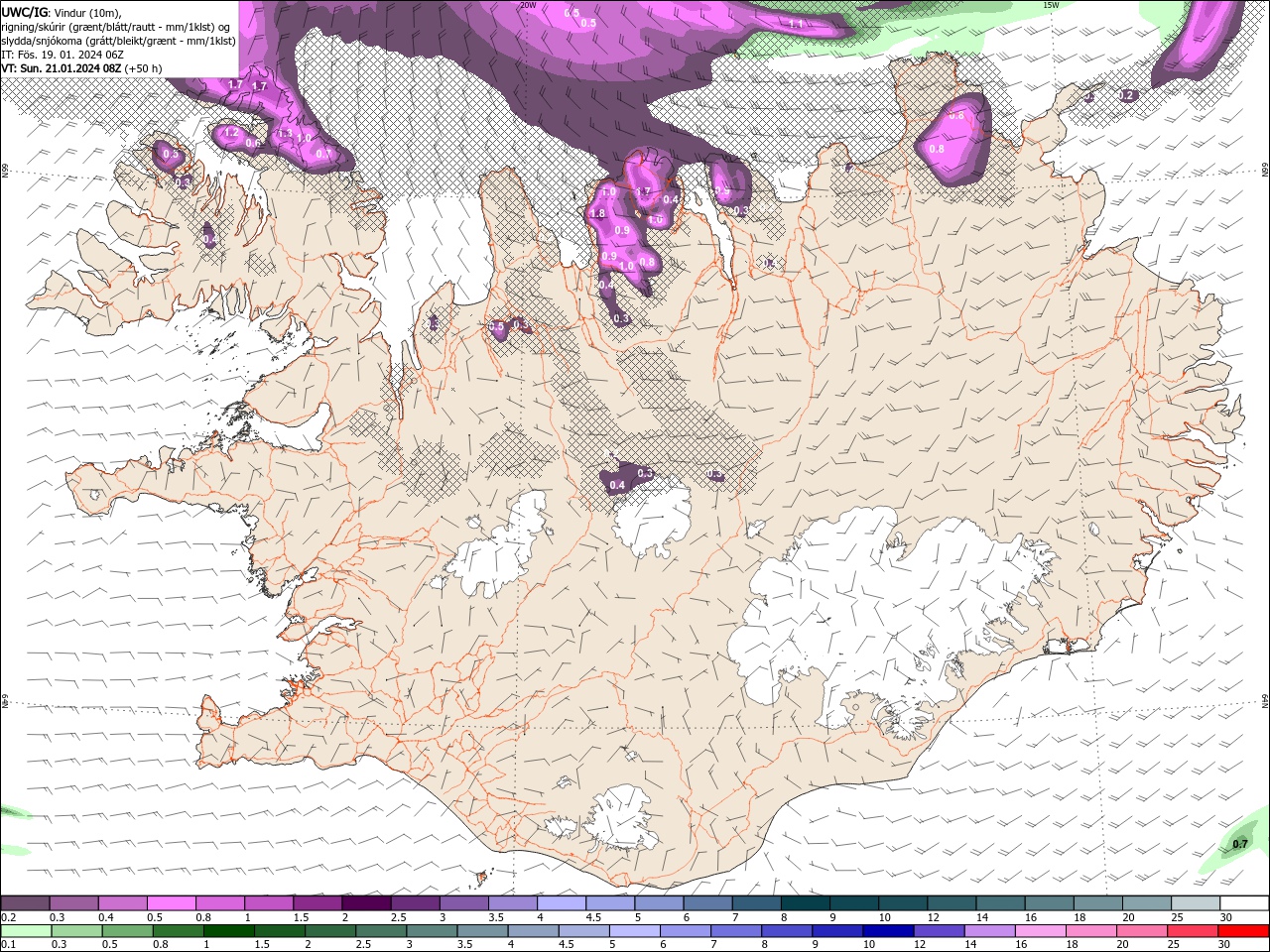Image resolution: width=1270 pixels, height=952 pixels.
Task: Click the 'IT: Fös. 19. 01. 2024 06Z' text
Action: (x=63, y=55)
